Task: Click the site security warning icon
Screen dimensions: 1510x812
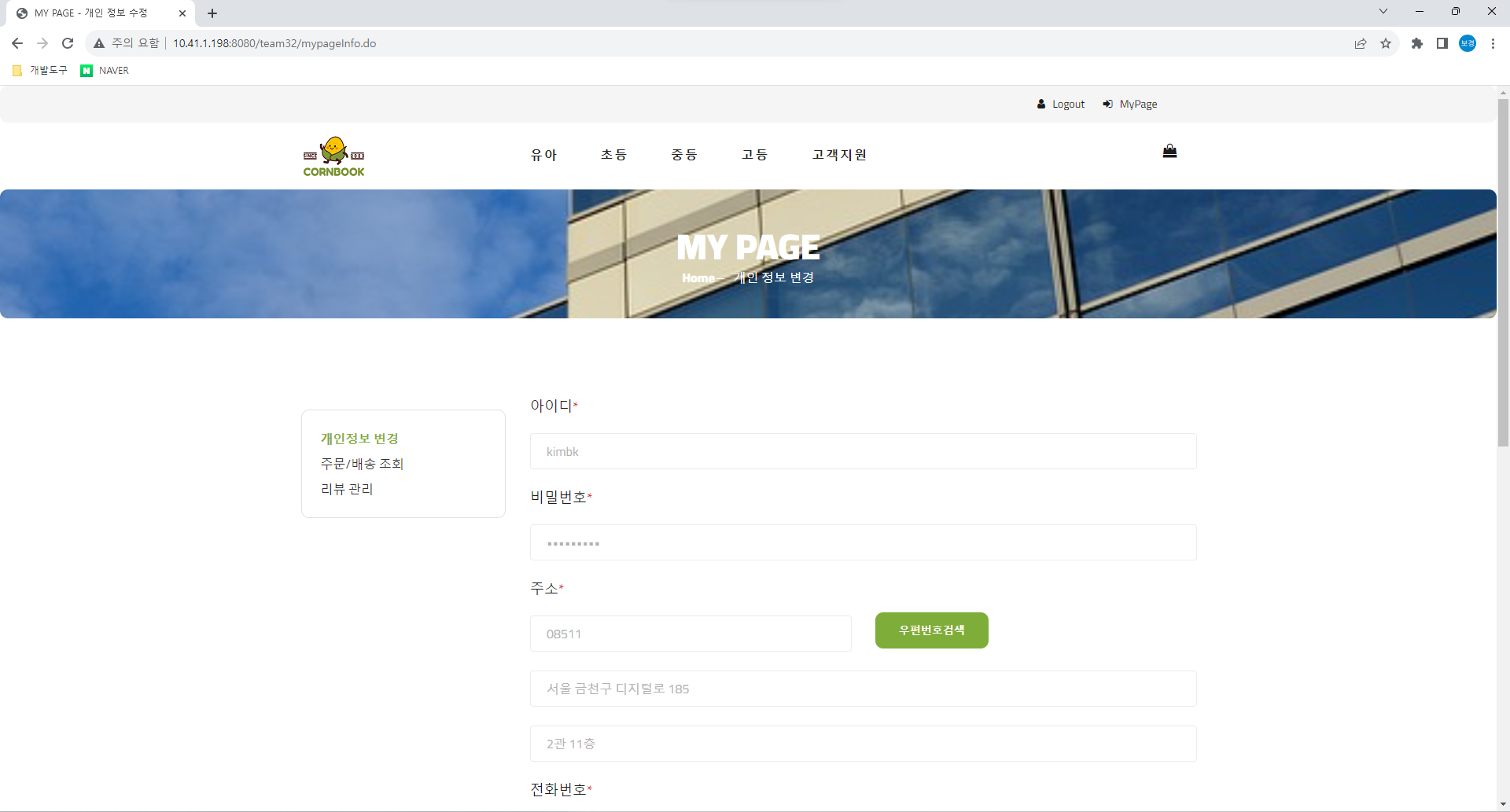Action: [99, 43]
